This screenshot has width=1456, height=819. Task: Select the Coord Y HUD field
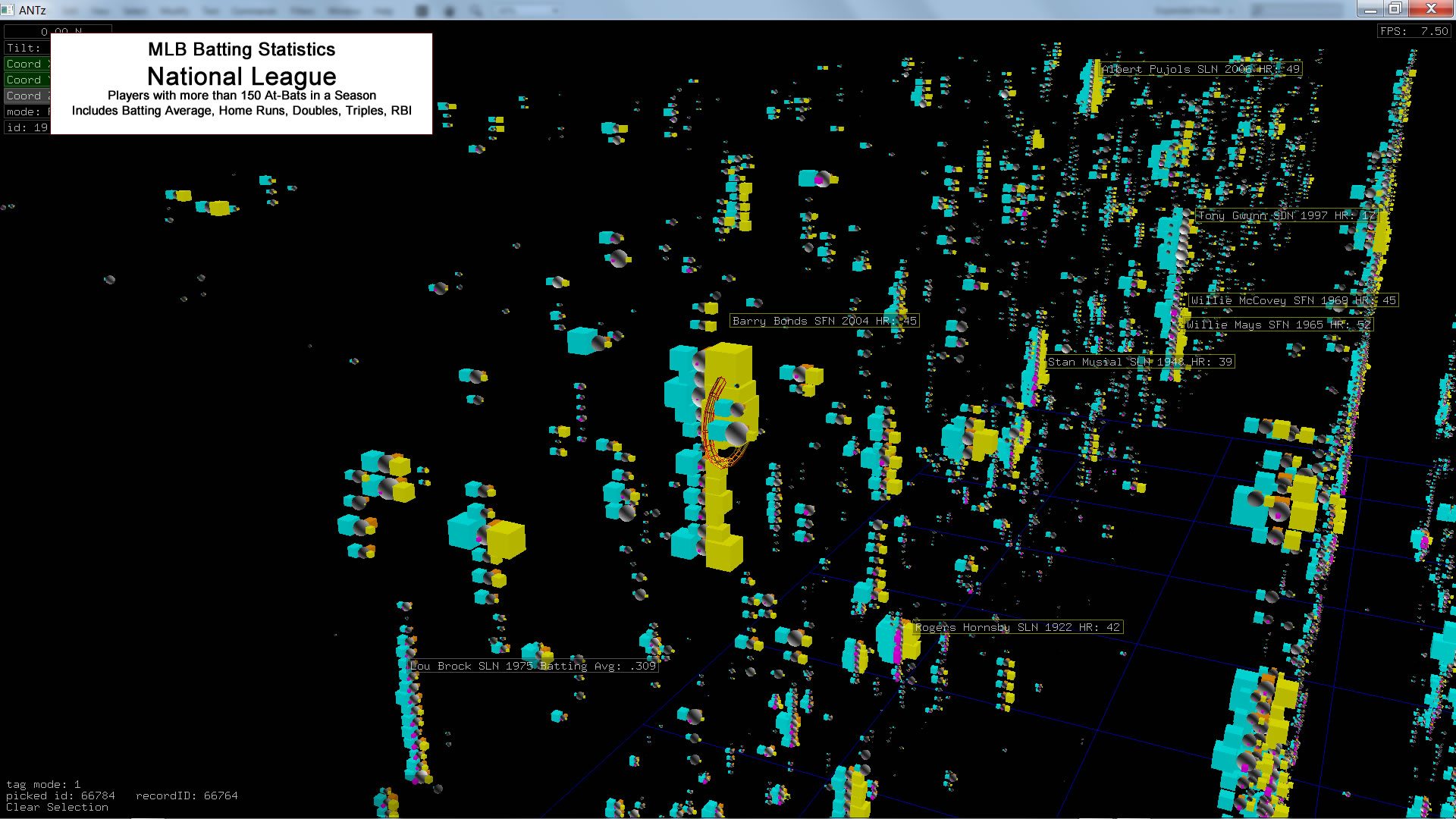tap(27, 80)
